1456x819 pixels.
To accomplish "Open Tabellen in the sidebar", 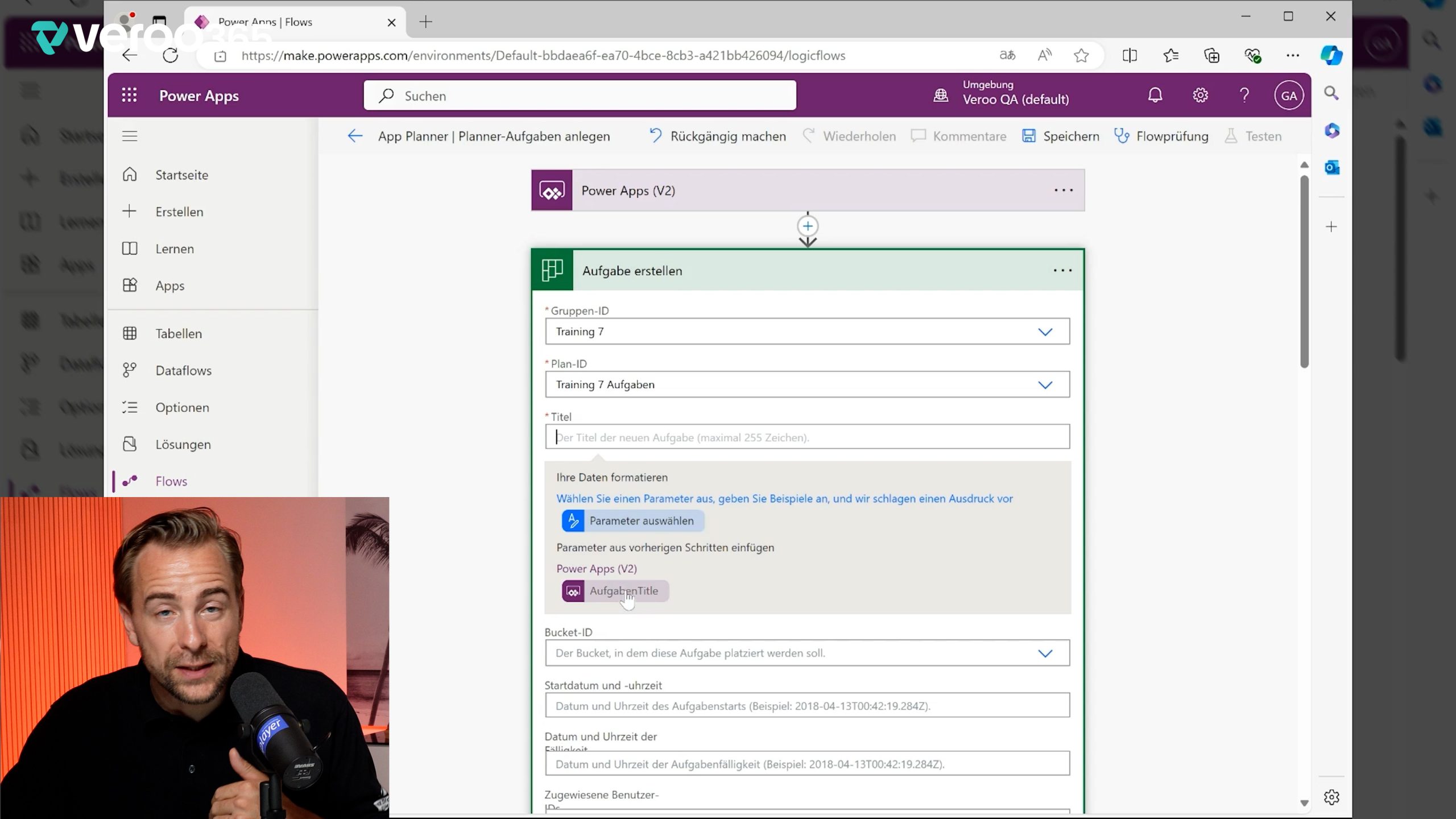I will (x=179, y=333).
